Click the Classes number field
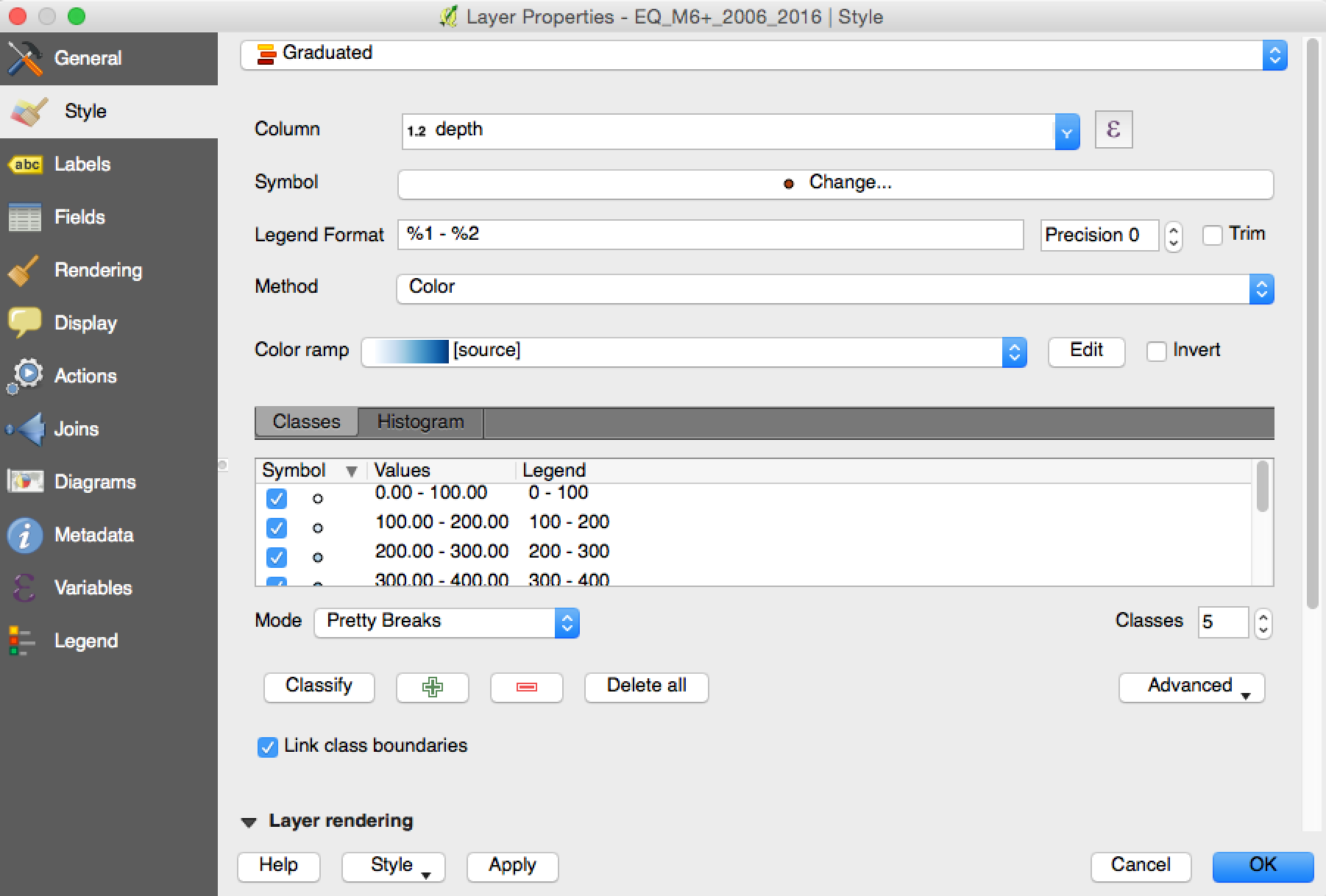 [1223, 623]
